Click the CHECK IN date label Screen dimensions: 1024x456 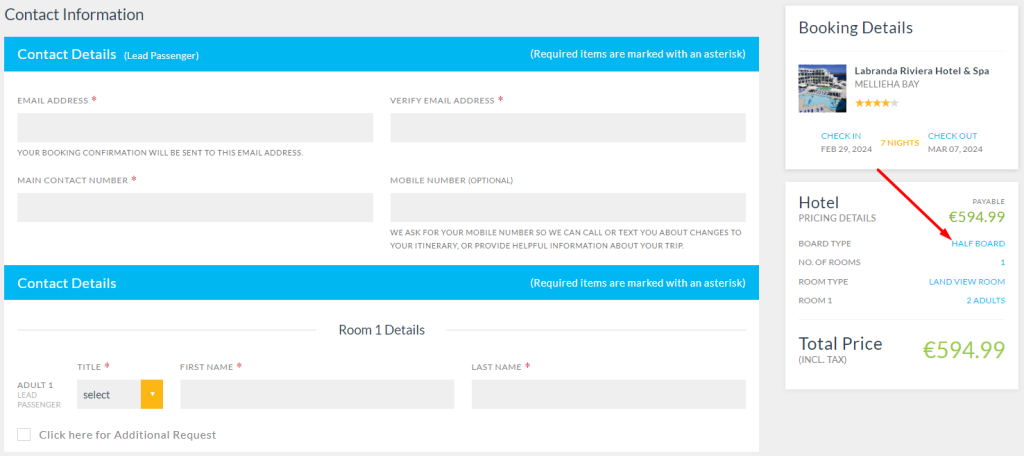coord(840,136)
